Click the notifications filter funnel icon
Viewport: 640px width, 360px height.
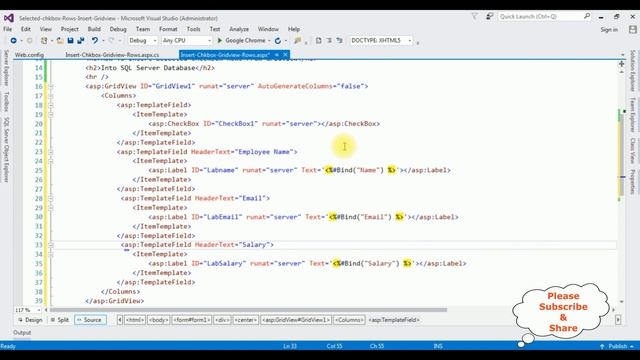(x=475, y=16)
